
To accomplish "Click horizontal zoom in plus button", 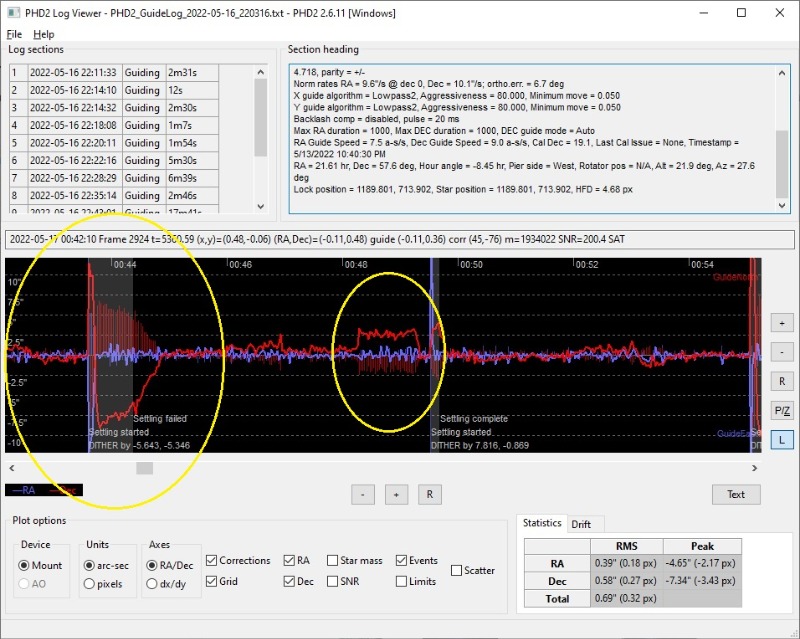I will click(396, 494).
